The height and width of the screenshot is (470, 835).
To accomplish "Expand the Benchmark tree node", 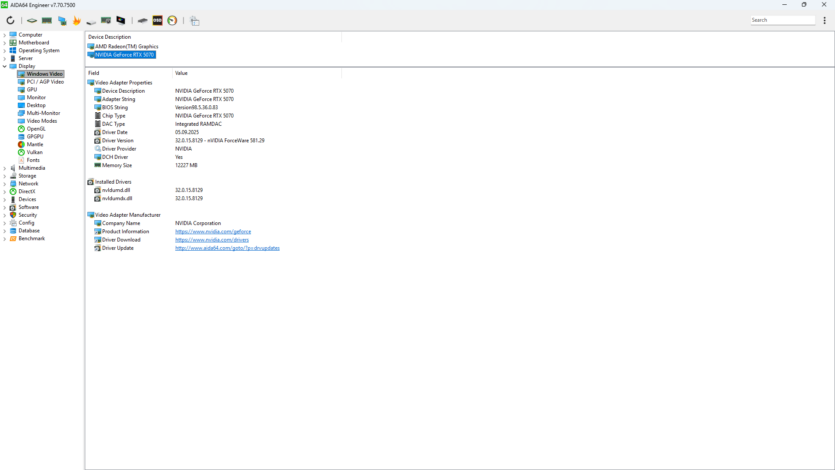I will click(x=4, y=239).
